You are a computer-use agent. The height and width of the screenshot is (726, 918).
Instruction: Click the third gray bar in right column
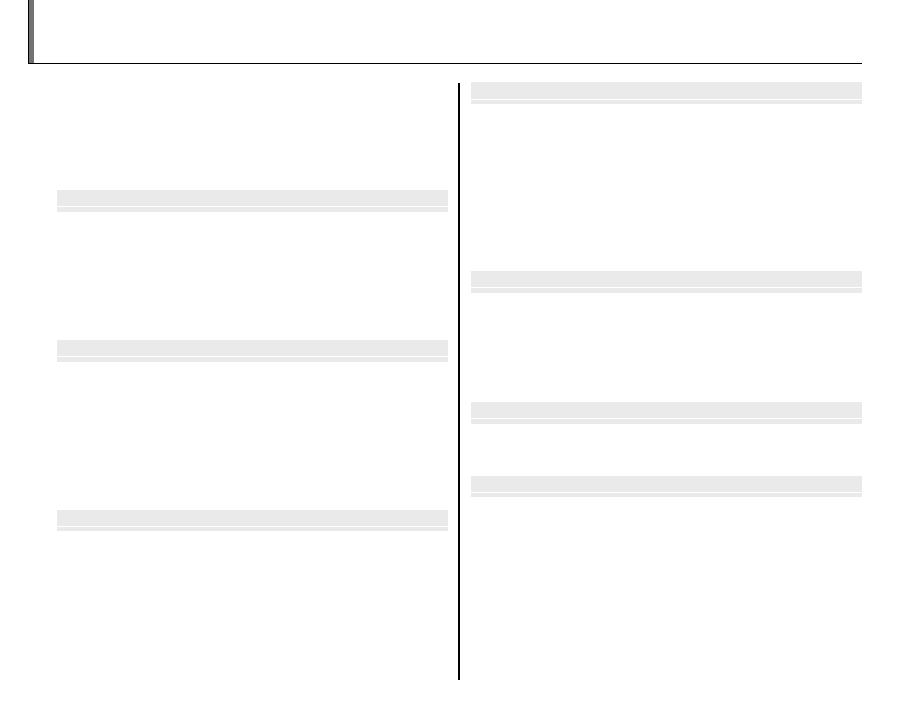click(666, 411)
